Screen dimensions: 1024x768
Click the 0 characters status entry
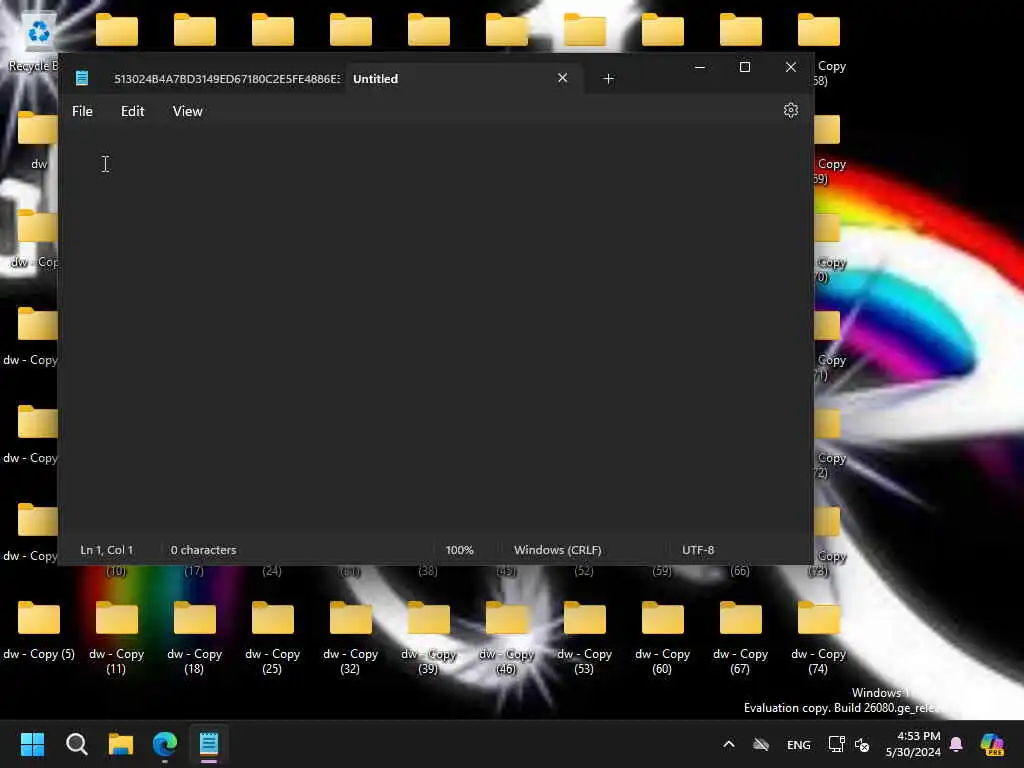(x=204, y=550)
